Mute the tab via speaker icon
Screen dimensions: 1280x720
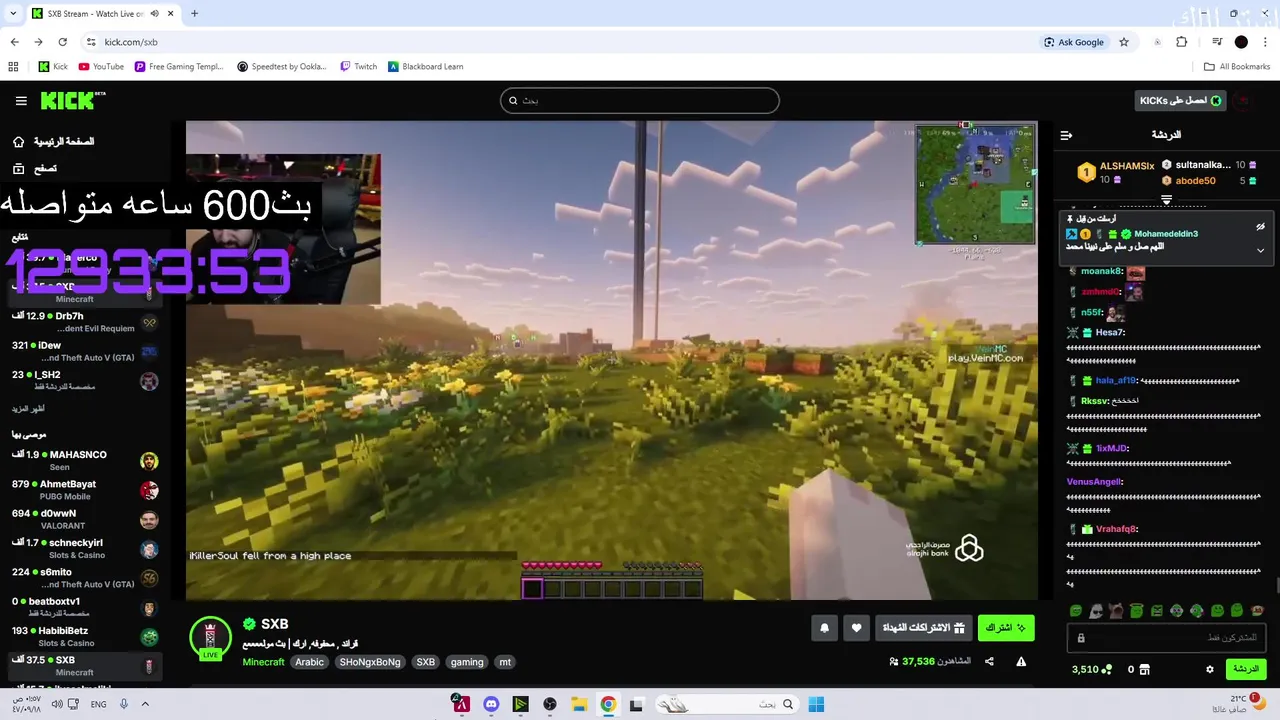[154, 14]
